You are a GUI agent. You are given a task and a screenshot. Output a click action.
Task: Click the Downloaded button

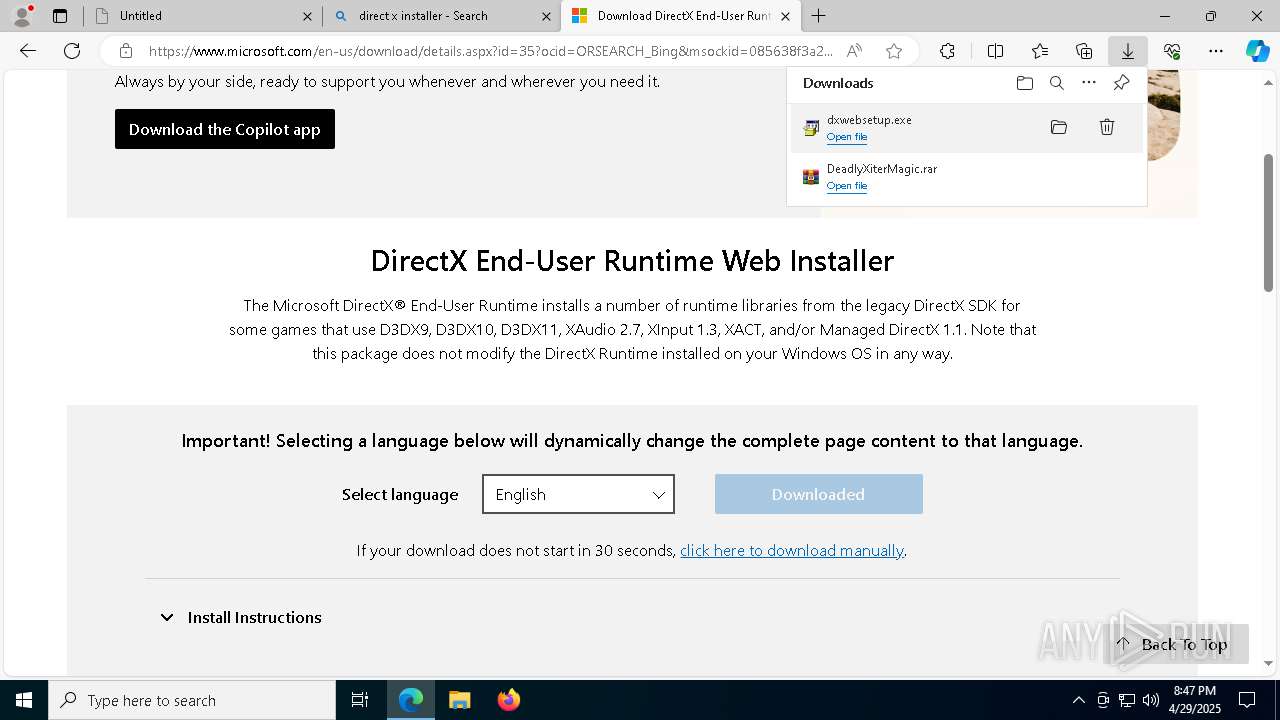pyautogui.click(x=818, y=494)
